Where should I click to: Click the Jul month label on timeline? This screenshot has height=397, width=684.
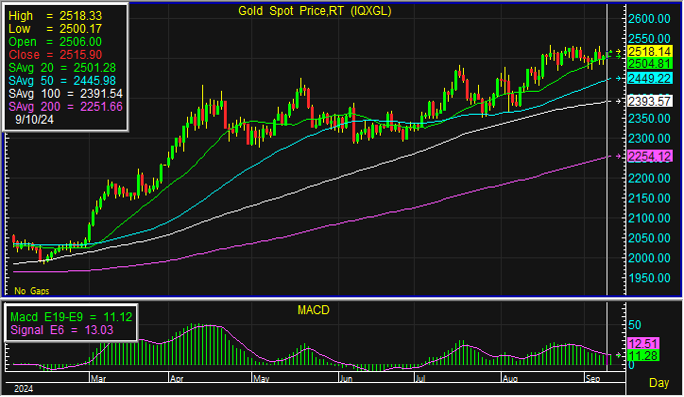tap(420, 378)
